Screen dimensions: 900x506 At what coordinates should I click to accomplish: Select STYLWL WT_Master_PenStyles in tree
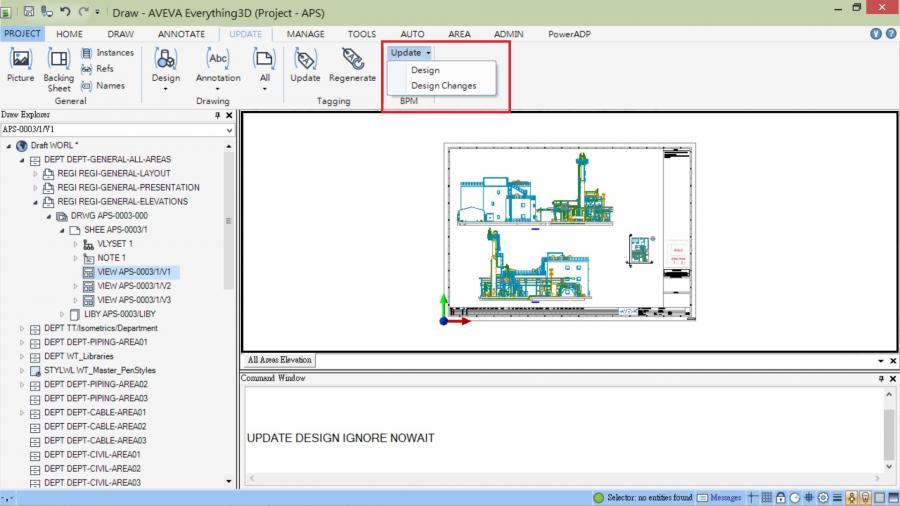100,370
